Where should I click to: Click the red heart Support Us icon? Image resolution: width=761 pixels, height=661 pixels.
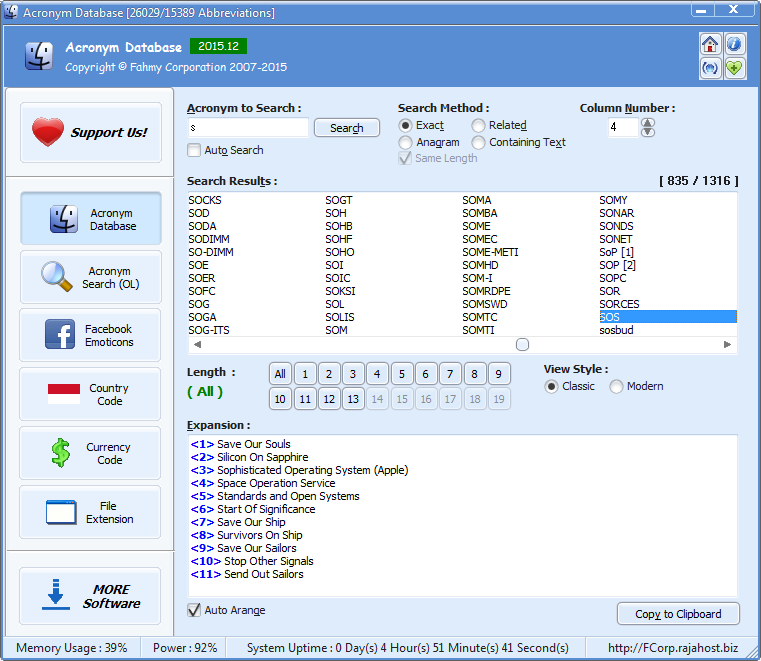tap(48, 132)
